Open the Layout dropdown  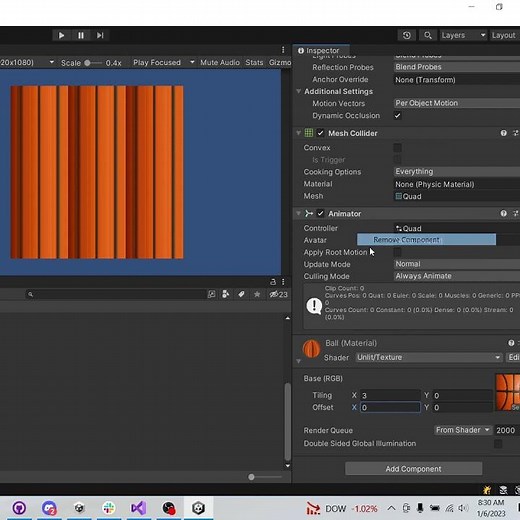505,35
